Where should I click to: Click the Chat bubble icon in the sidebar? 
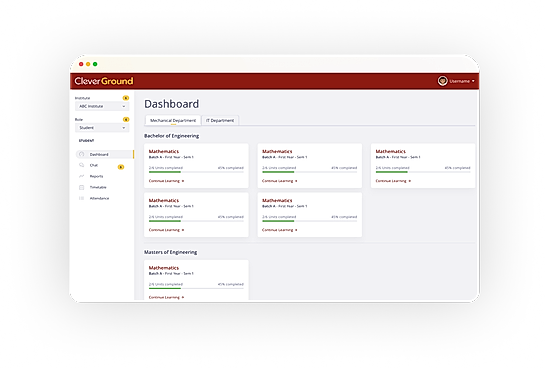(x=81, y=165)
